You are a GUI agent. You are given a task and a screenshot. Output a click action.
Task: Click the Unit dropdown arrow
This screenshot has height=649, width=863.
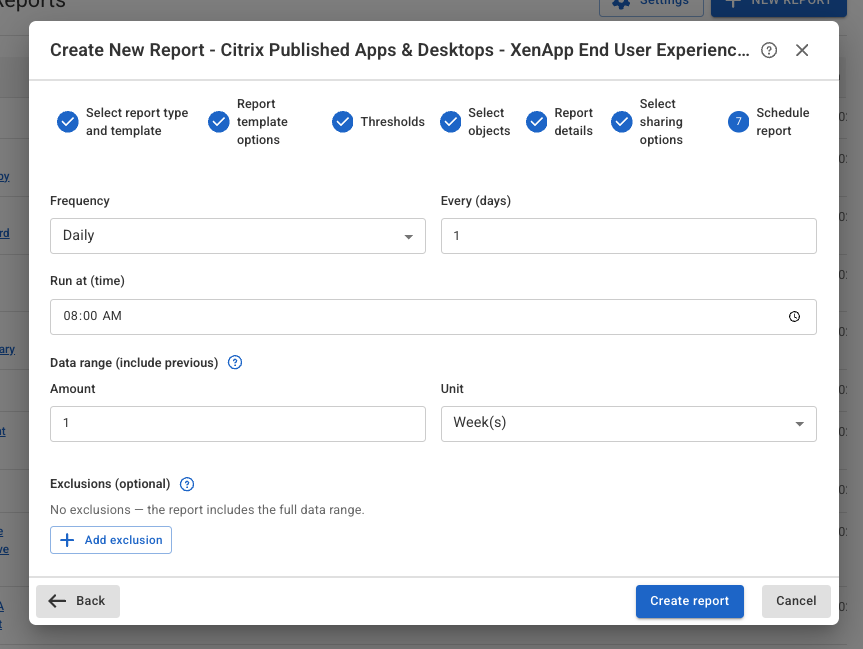click(x=799, y=424)
